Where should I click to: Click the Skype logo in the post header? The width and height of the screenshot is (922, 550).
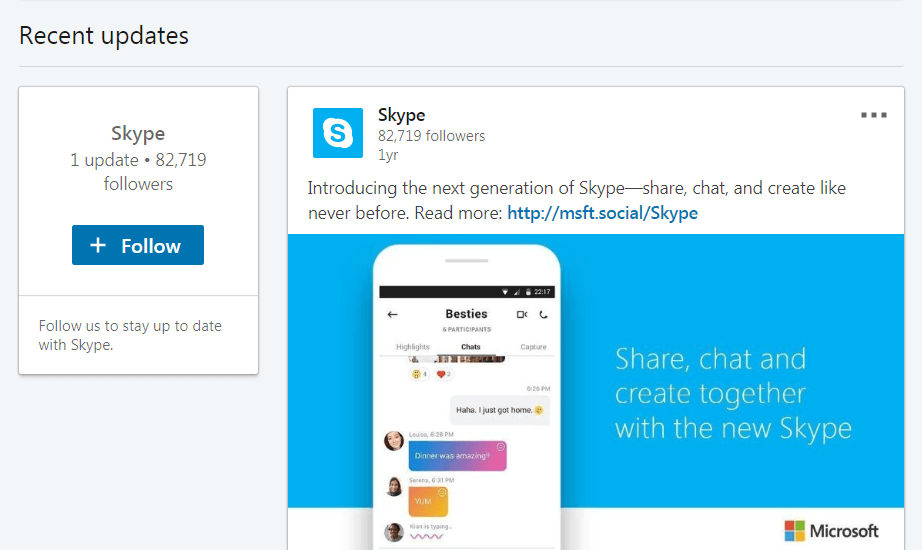coord(338,133)
